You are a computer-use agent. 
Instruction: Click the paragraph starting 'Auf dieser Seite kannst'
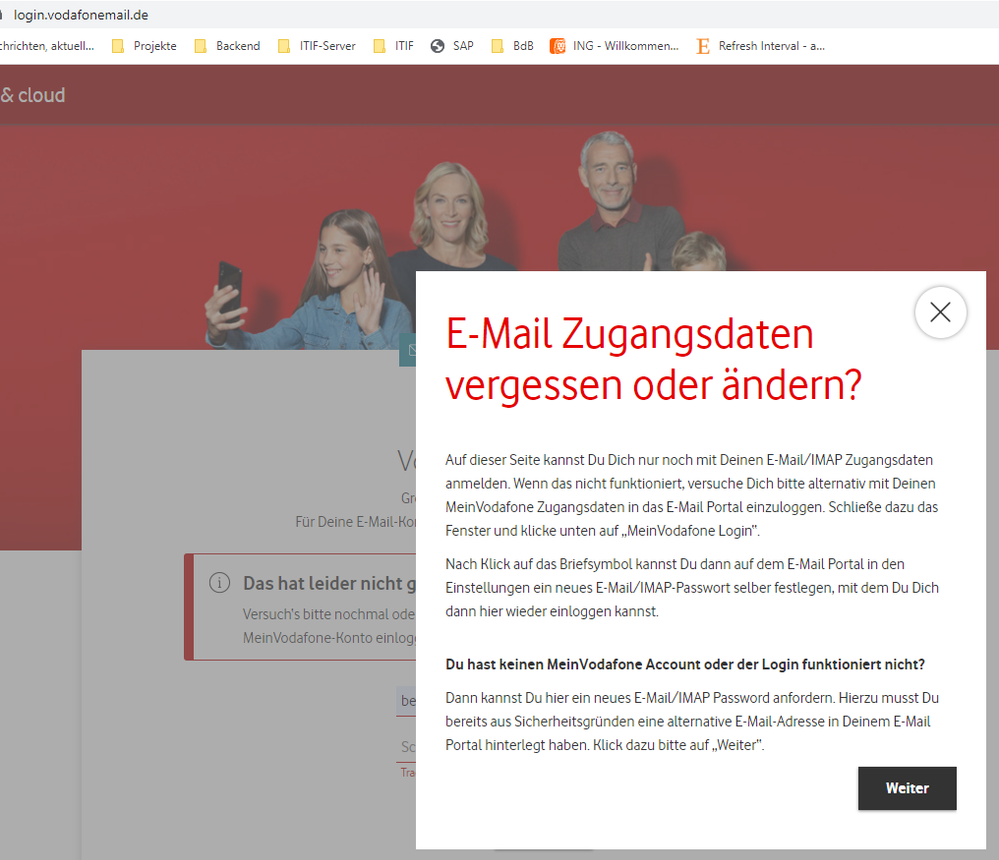point(691,495)
